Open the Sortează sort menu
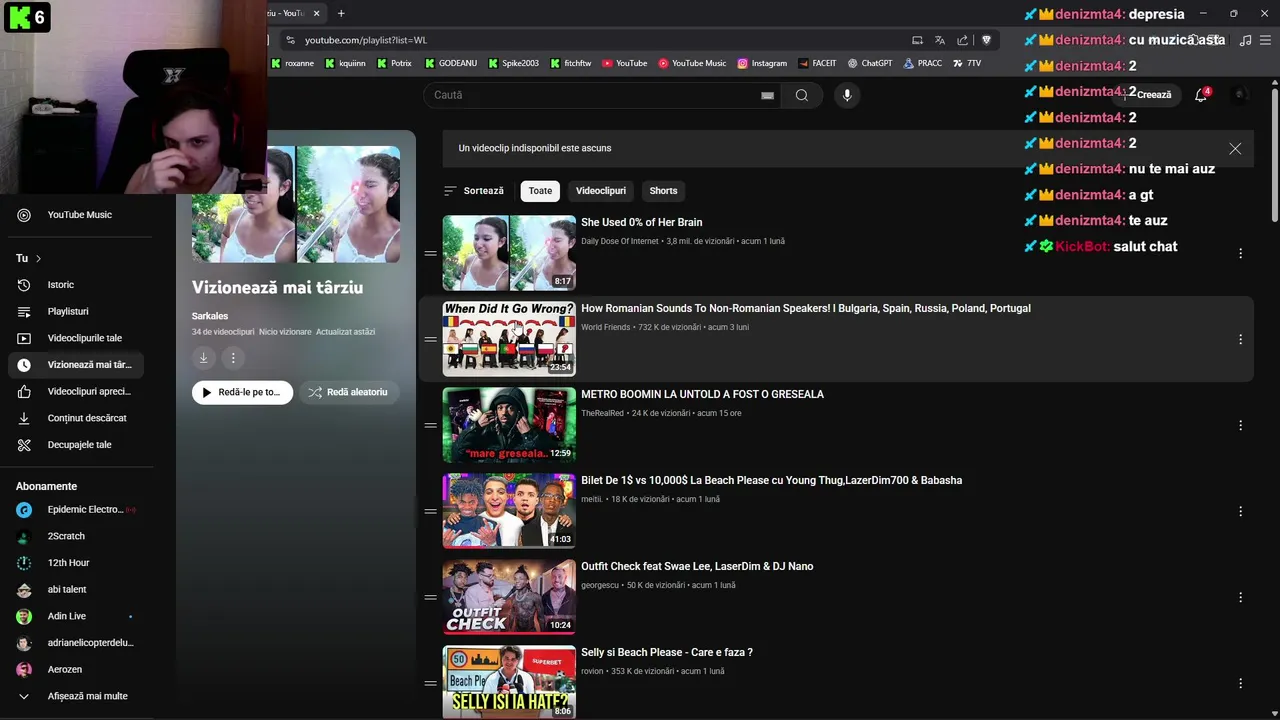Image resolution: width=1280 pixels, height=720 pixels. coord(474,191)
